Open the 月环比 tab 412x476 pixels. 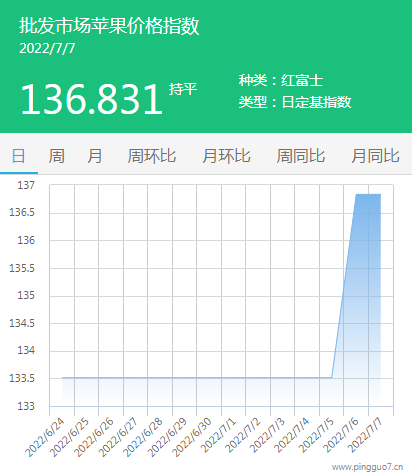226,156
